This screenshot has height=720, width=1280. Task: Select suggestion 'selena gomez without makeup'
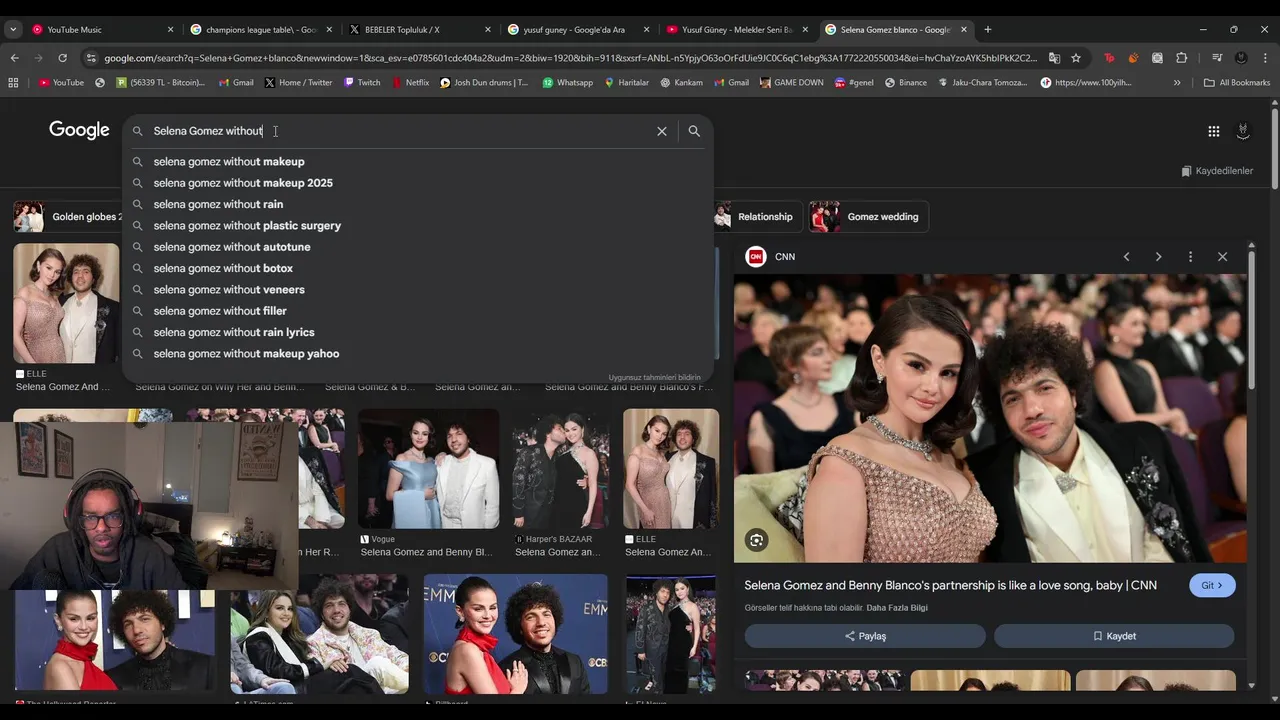coord(418,162)
